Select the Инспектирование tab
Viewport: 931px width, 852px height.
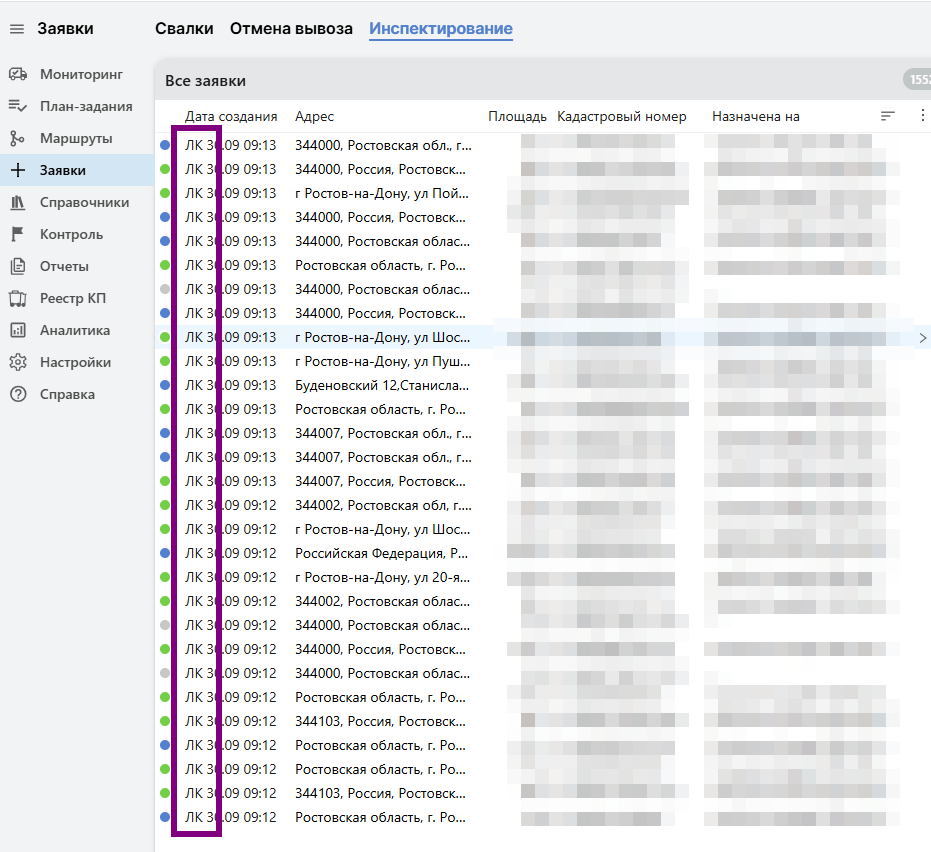pos(440,29)
